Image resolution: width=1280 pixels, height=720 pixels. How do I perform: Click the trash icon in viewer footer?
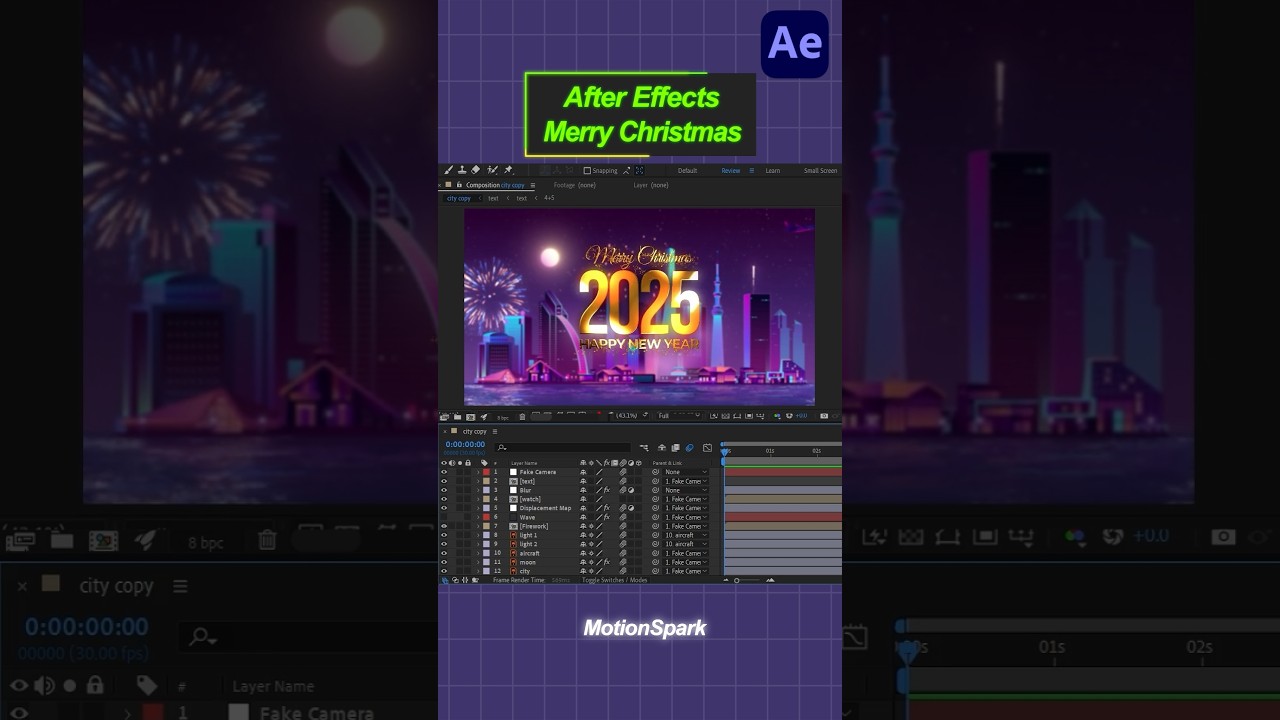tap(522, 416)
